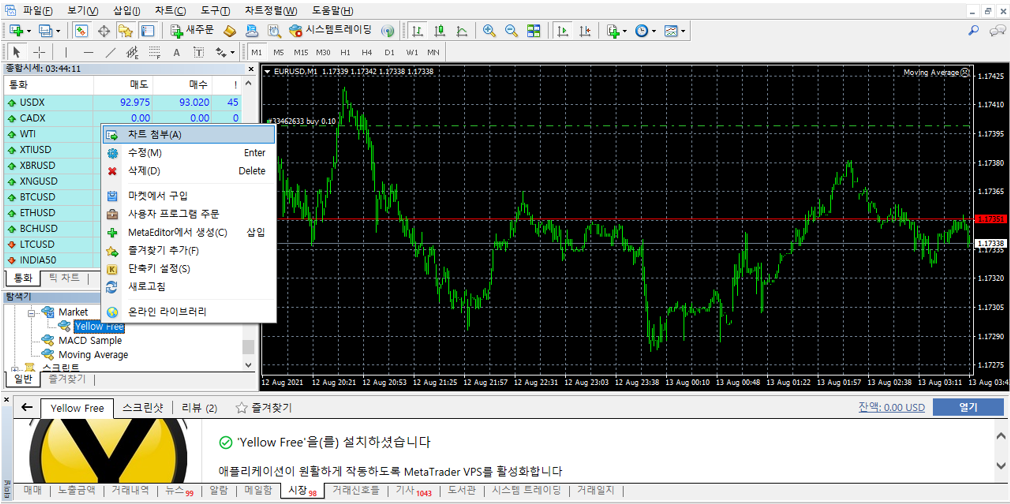Switch to bar chart type icon
Viewport: 1010px width, 504px height.
pos(418,30)
